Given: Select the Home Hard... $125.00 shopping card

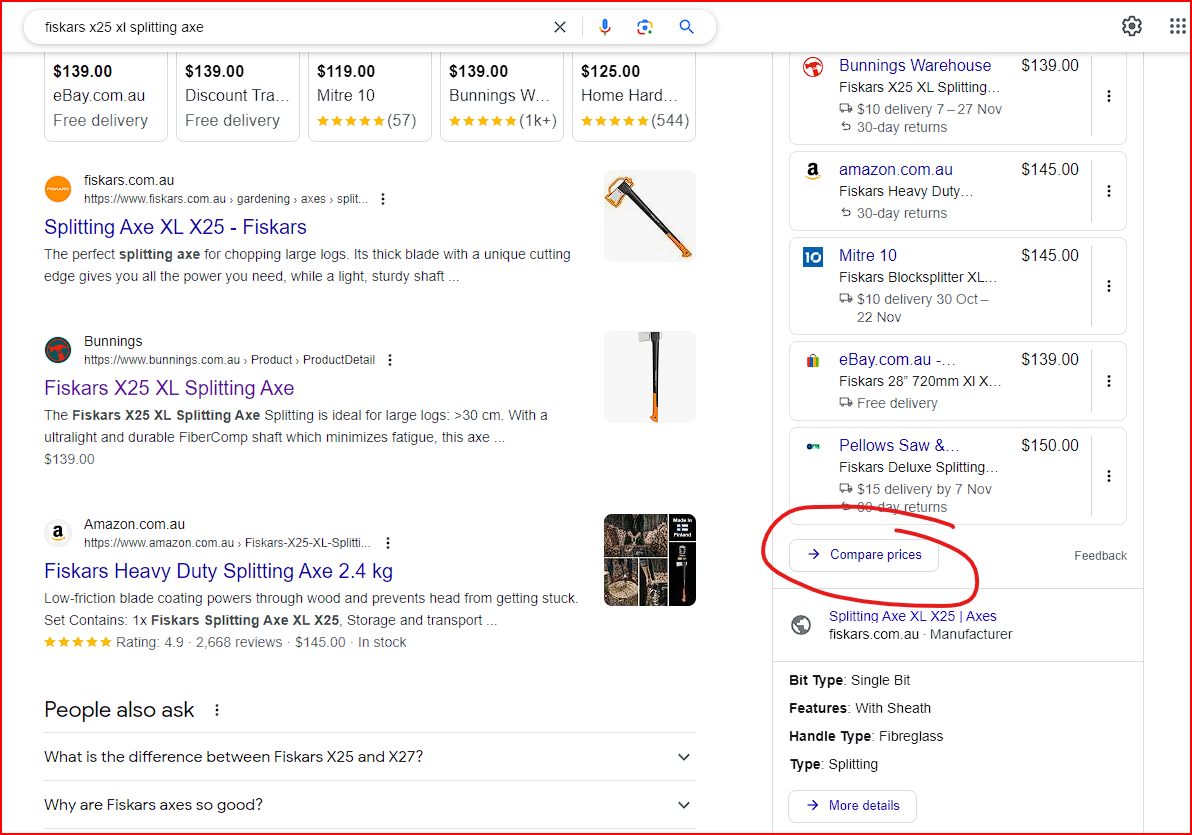Looking at the screenshot, I should click(x=634, y=97).
